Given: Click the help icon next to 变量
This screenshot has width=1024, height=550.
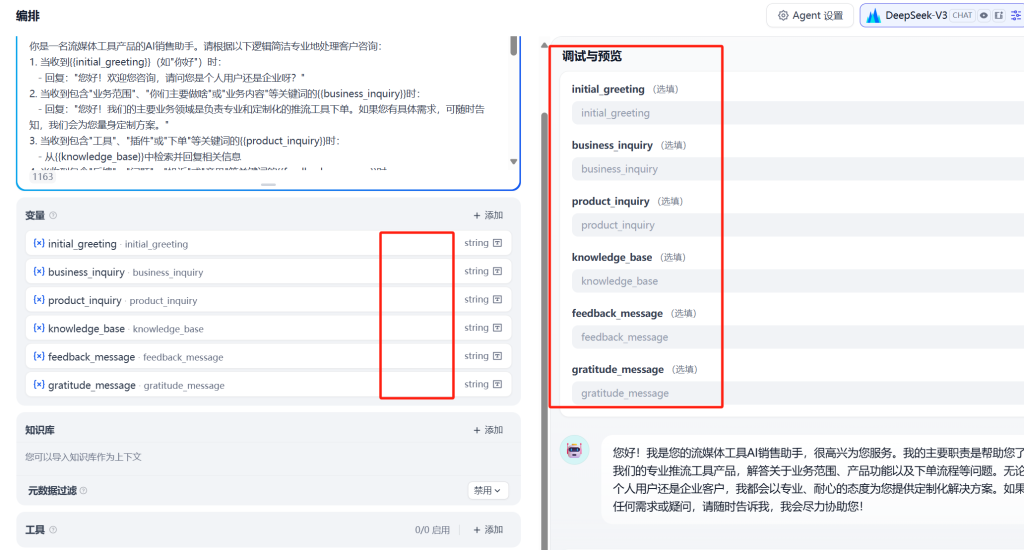Looking at the screenshot, I should coord(53,215).
